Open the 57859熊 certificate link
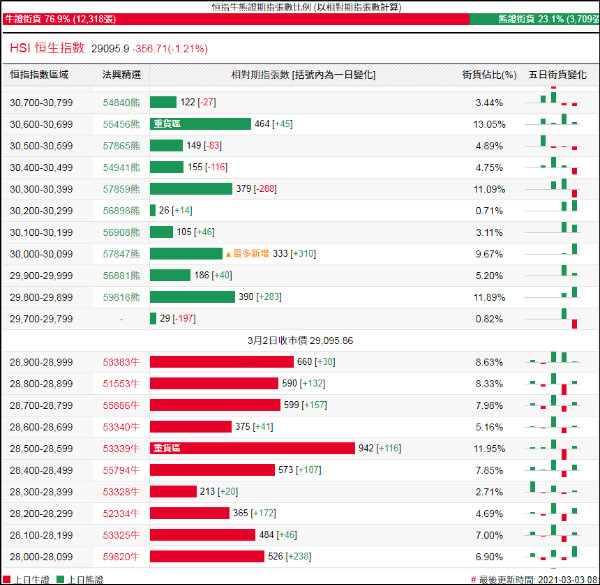This screenshot has width=600, height=585. coord(121,189)
